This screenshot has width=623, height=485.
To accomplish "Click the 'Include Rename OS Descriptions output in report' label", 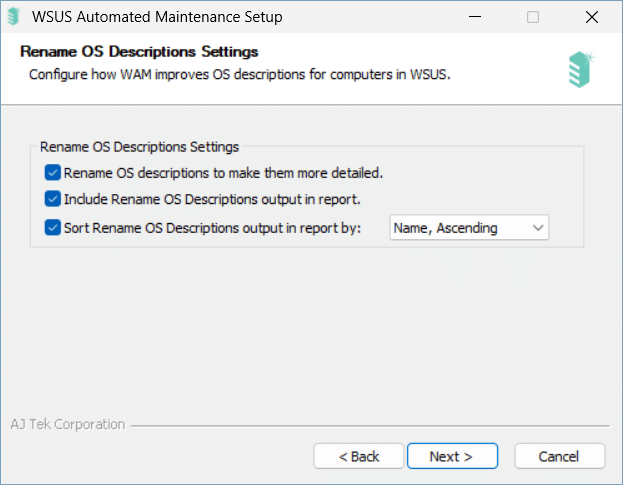I will [212, 199].
